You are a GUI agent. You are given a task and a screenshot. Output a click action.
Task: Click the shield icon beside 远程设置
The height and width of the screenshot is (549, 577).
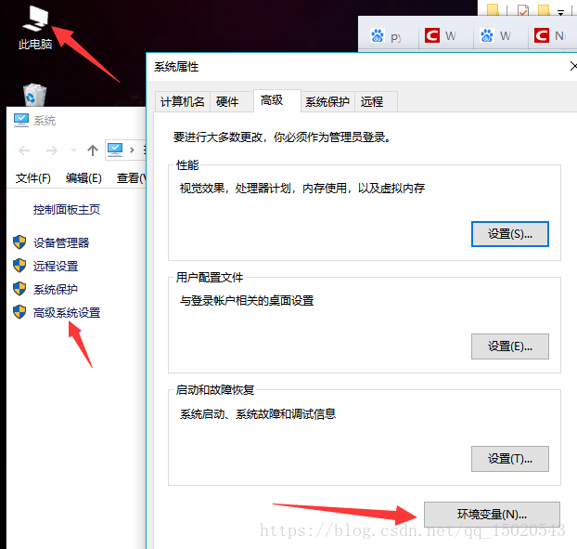point(20,266)
